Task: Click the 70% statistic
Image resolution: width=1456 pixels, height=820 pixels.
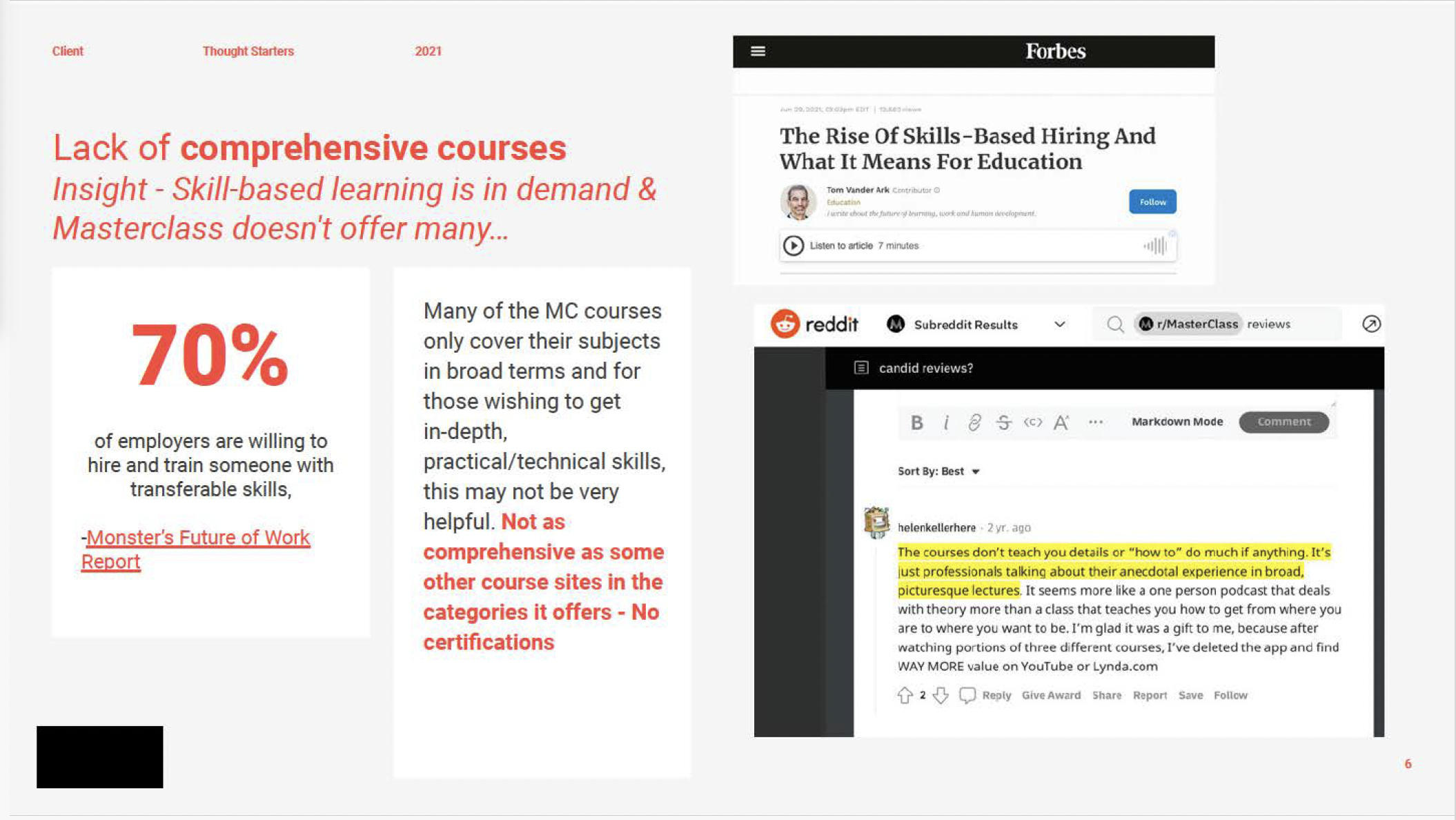Action: 209,355
